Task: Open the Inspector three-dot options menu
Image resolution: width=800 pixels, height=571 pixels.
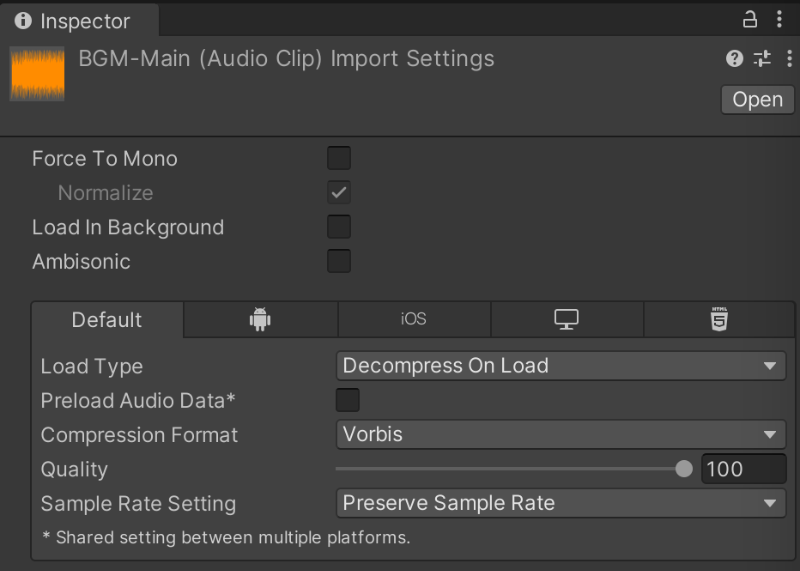Action: [779, 19]
